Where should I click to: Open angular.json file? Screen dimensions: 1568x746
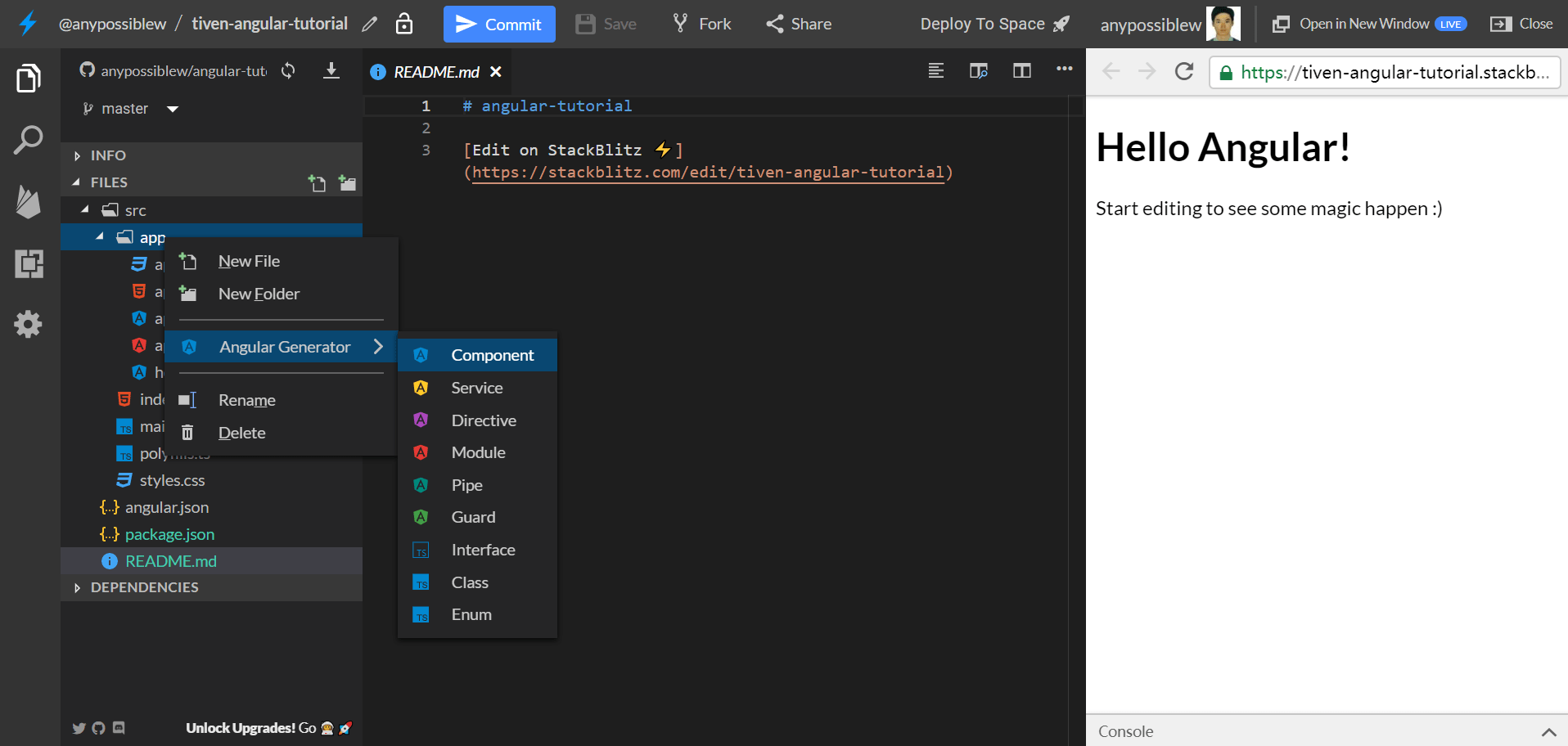(167, 507)
